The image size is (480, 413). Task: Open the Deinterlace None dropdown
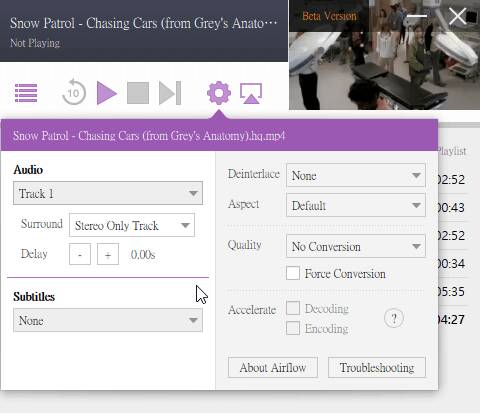pos(356,175)
